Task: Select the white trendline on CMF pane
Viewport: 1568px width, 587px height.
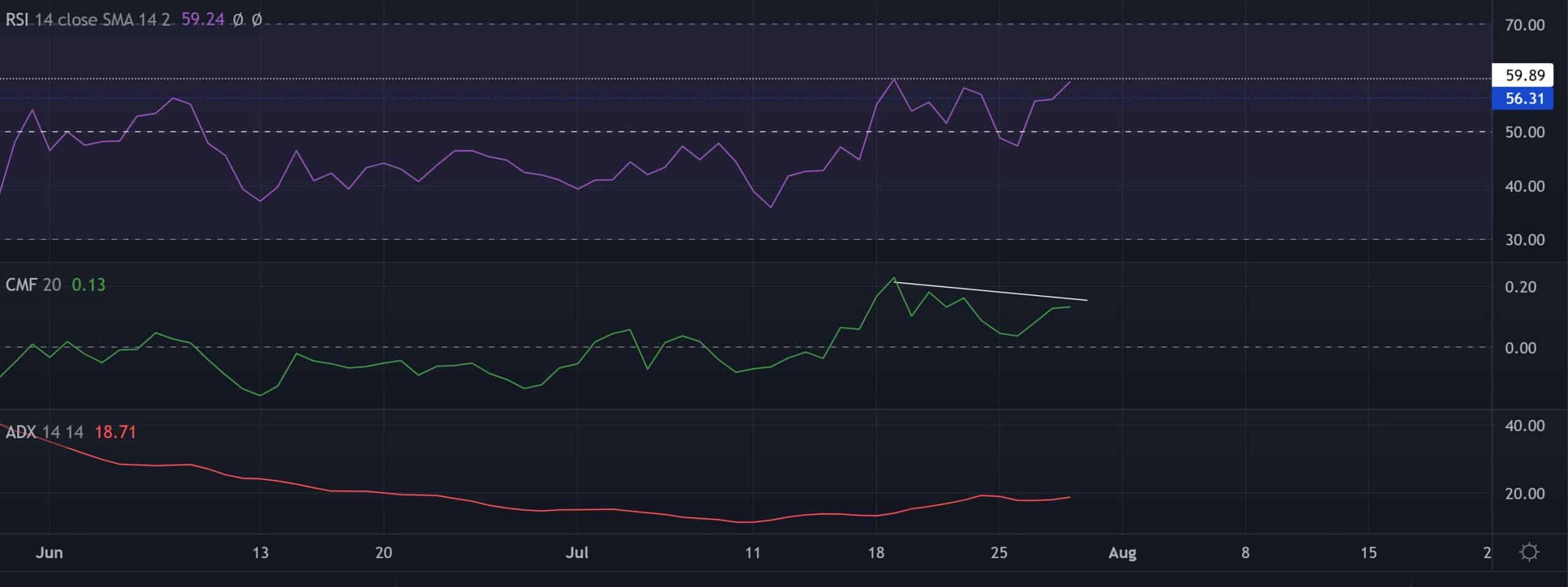Action: (992, 291)
